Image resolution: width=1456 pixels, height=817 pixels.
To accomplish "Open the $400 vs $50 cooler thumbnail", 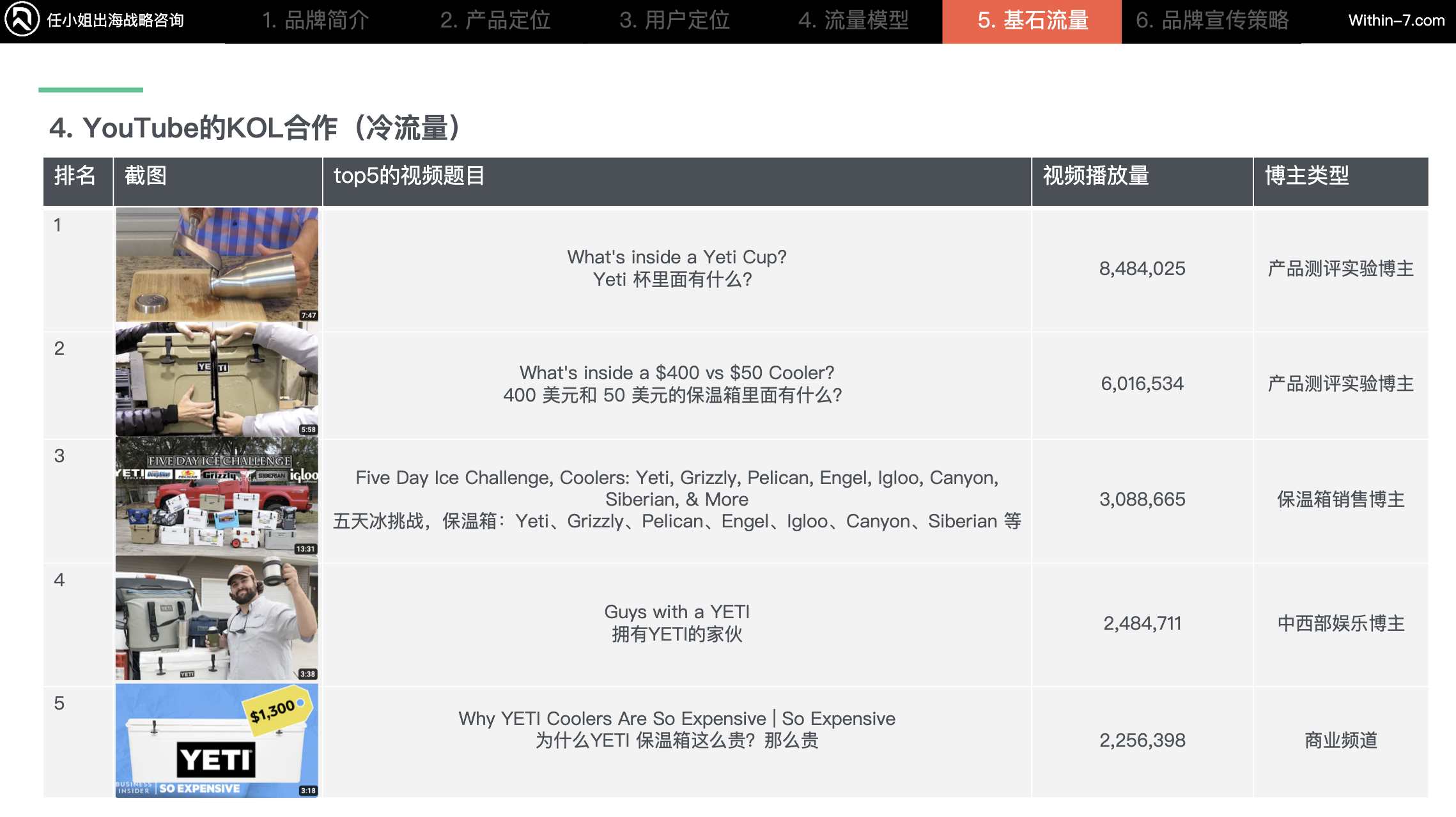I will point(217,380).
